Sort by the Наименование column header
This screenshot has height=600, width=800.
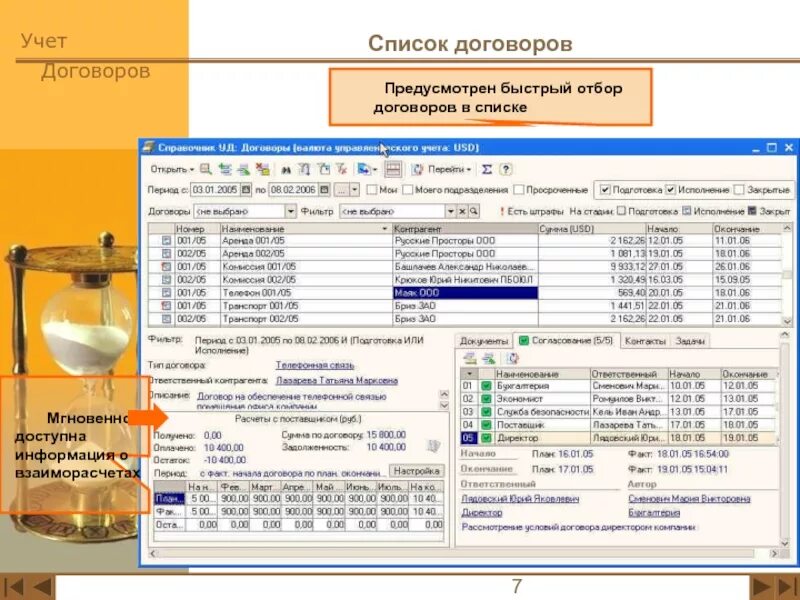click(306, 229)
